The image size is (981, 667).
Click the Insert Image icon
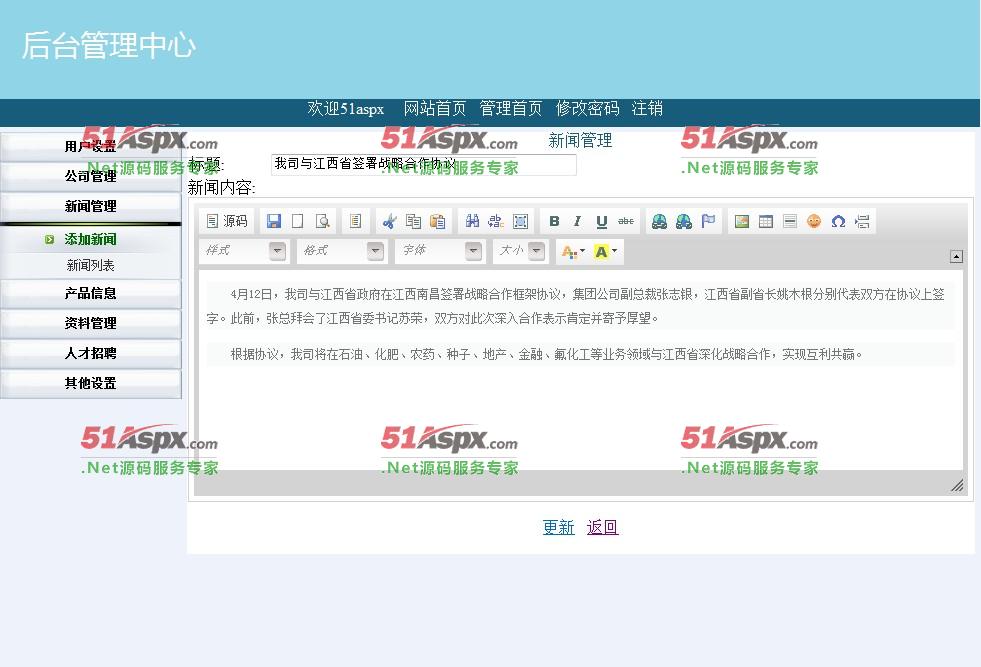(x=742, y=221)
